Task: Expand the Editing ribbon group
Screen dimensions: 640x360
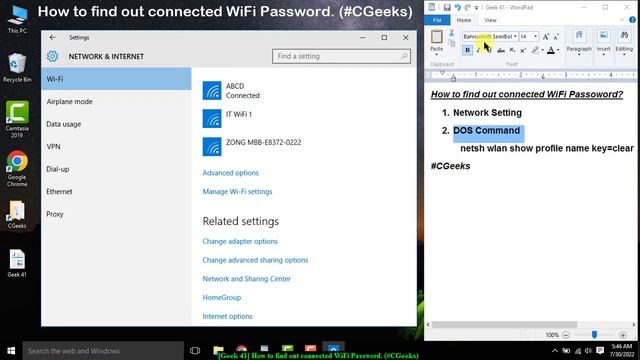Action: tap(624, 43)
